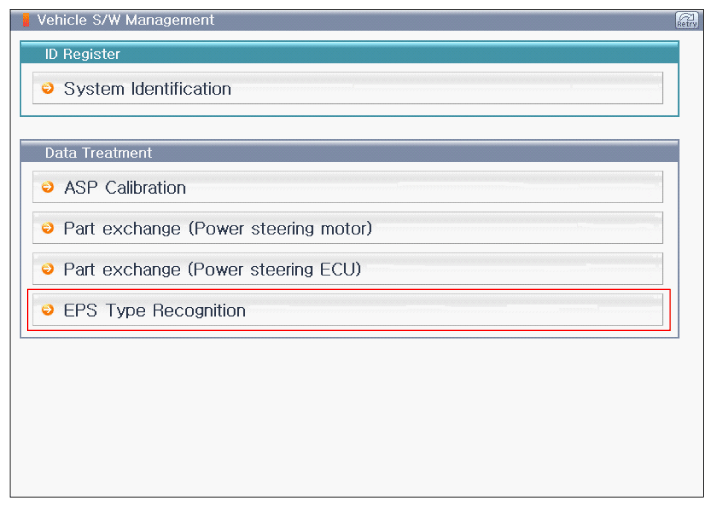Select ASP Calibration

(347, 187)
